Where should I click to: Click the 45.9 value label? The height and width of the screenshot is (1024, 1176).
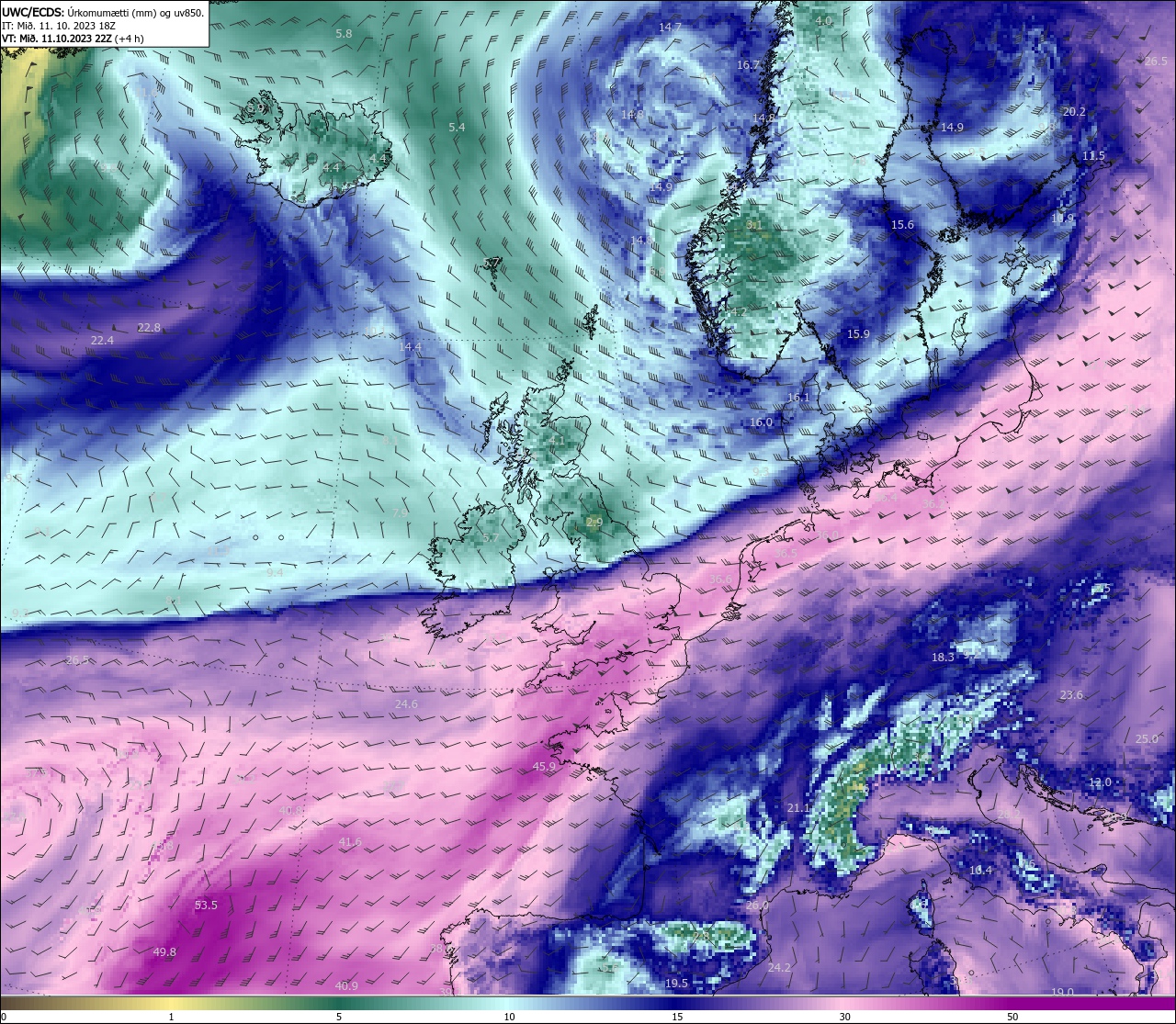pyautogui.click(x=544, y=767)
